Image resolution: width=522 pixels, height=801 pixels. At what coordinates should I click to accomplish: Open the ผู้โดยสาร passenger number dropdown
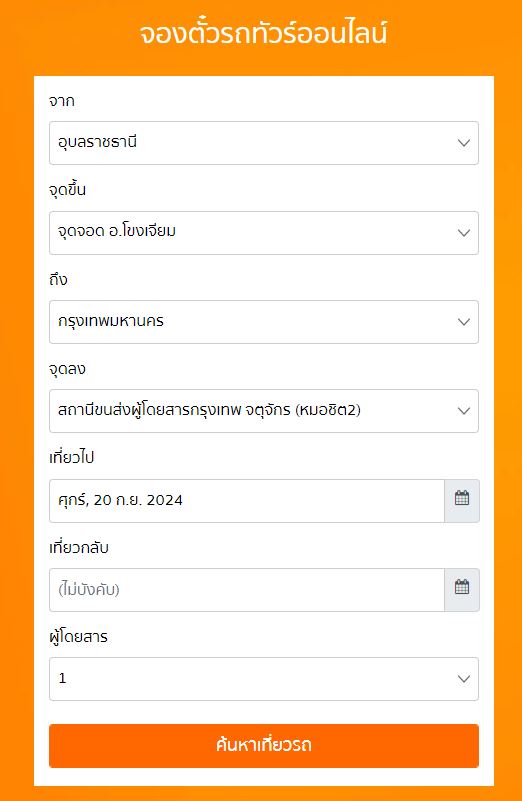[264, 679]
